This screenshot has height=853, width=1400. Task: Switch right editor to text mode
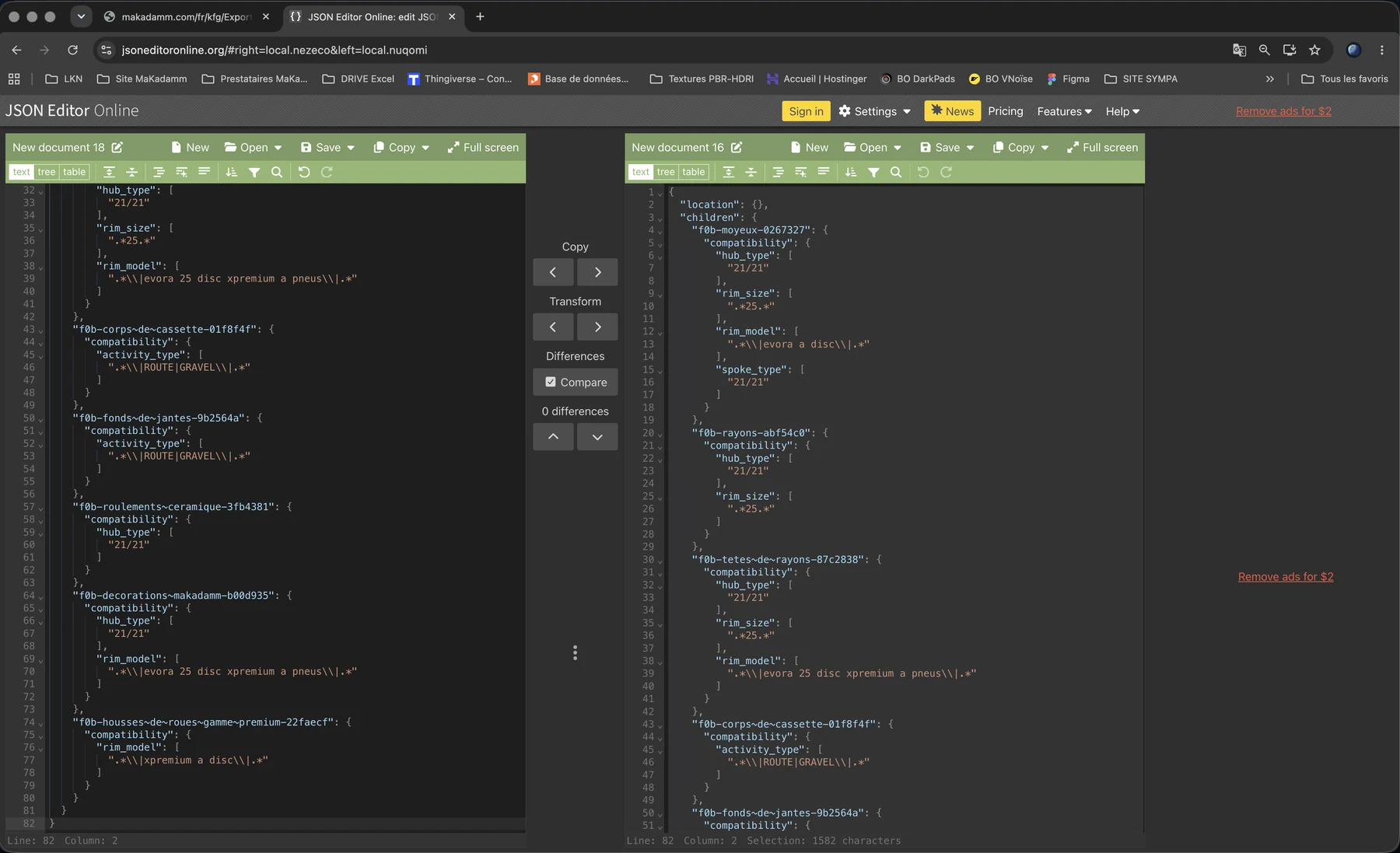pyautogui.click(x=641, y=173)
